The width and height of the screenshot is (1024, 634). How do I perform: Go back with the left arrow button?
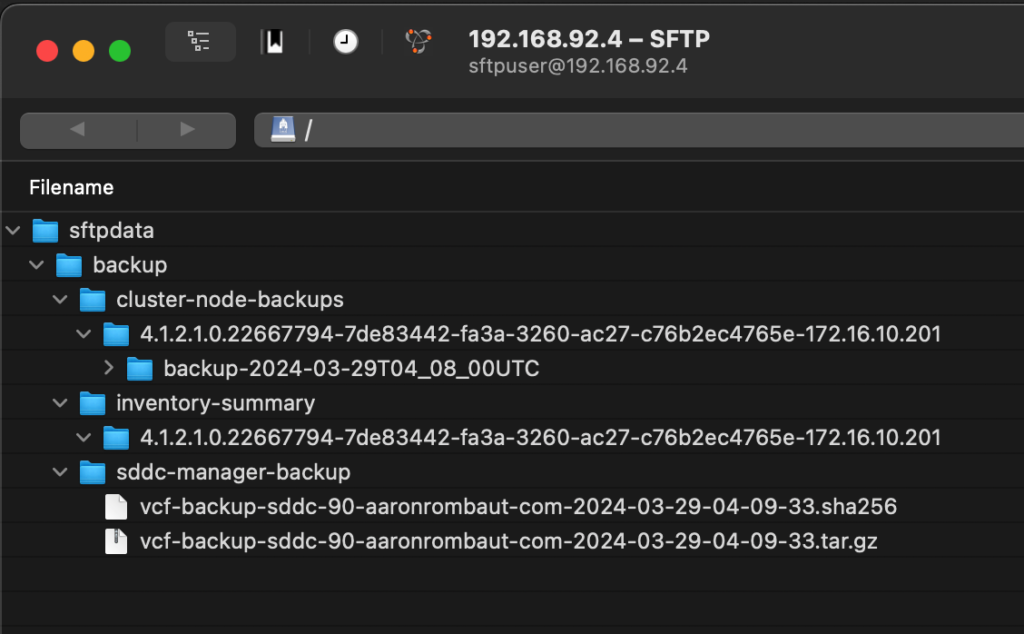pos(77,130)
